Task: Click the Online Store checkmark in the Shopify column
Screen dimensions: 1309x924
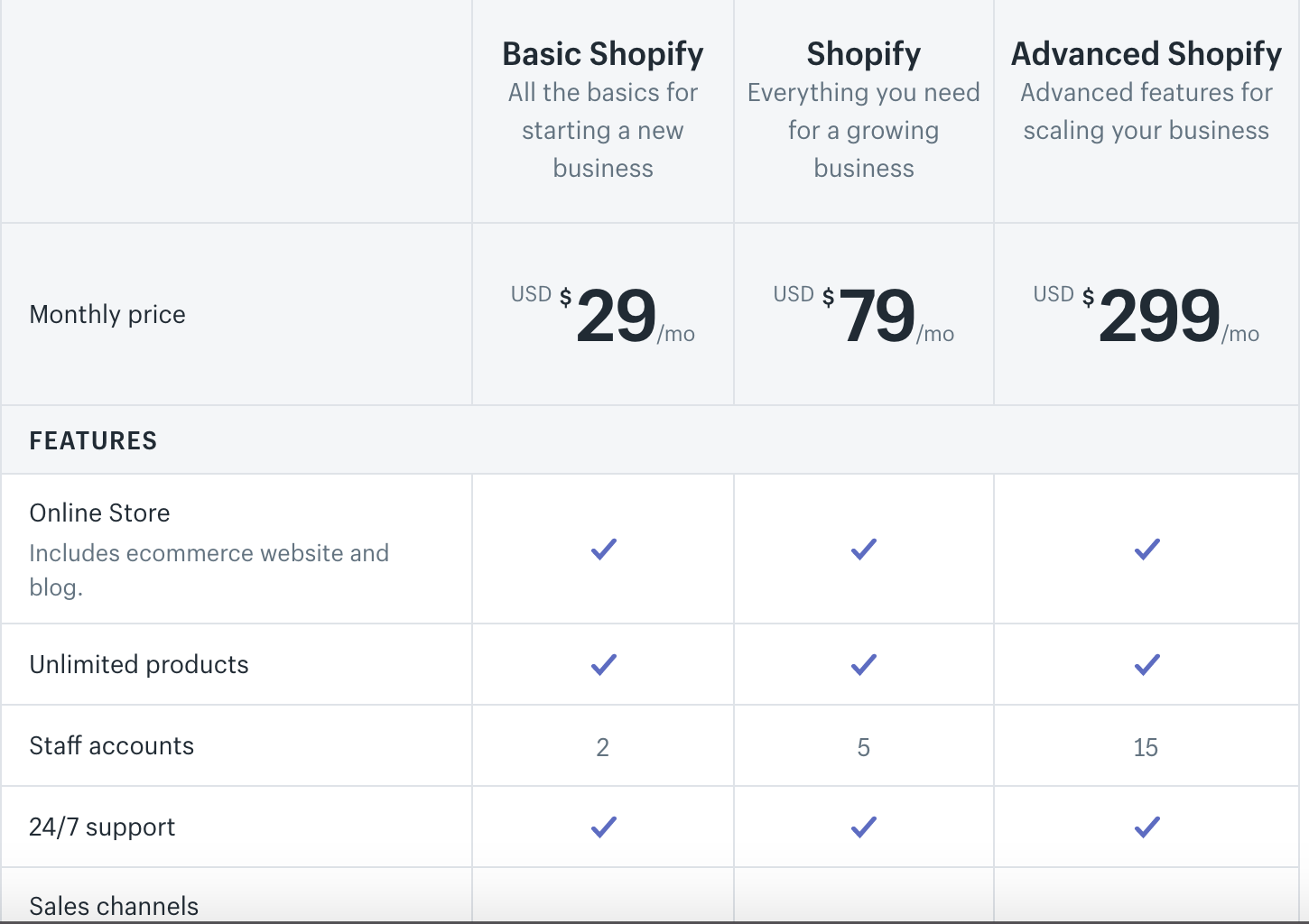Action: 863,549
